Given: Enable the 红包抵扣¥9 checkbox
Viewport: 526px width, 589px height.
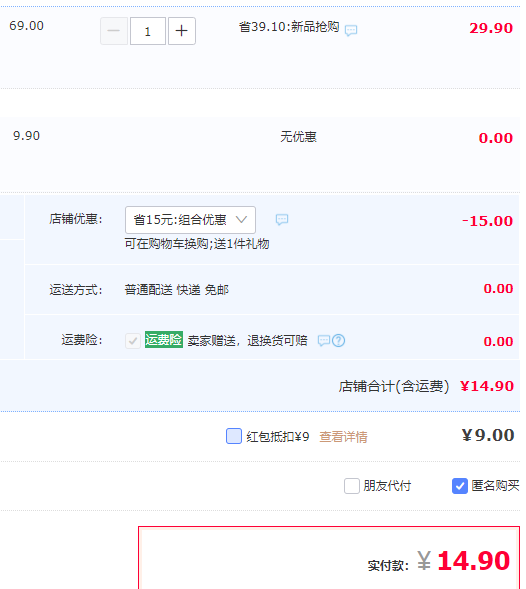Looking at the screenshot, I should click(x=234, y=436).
